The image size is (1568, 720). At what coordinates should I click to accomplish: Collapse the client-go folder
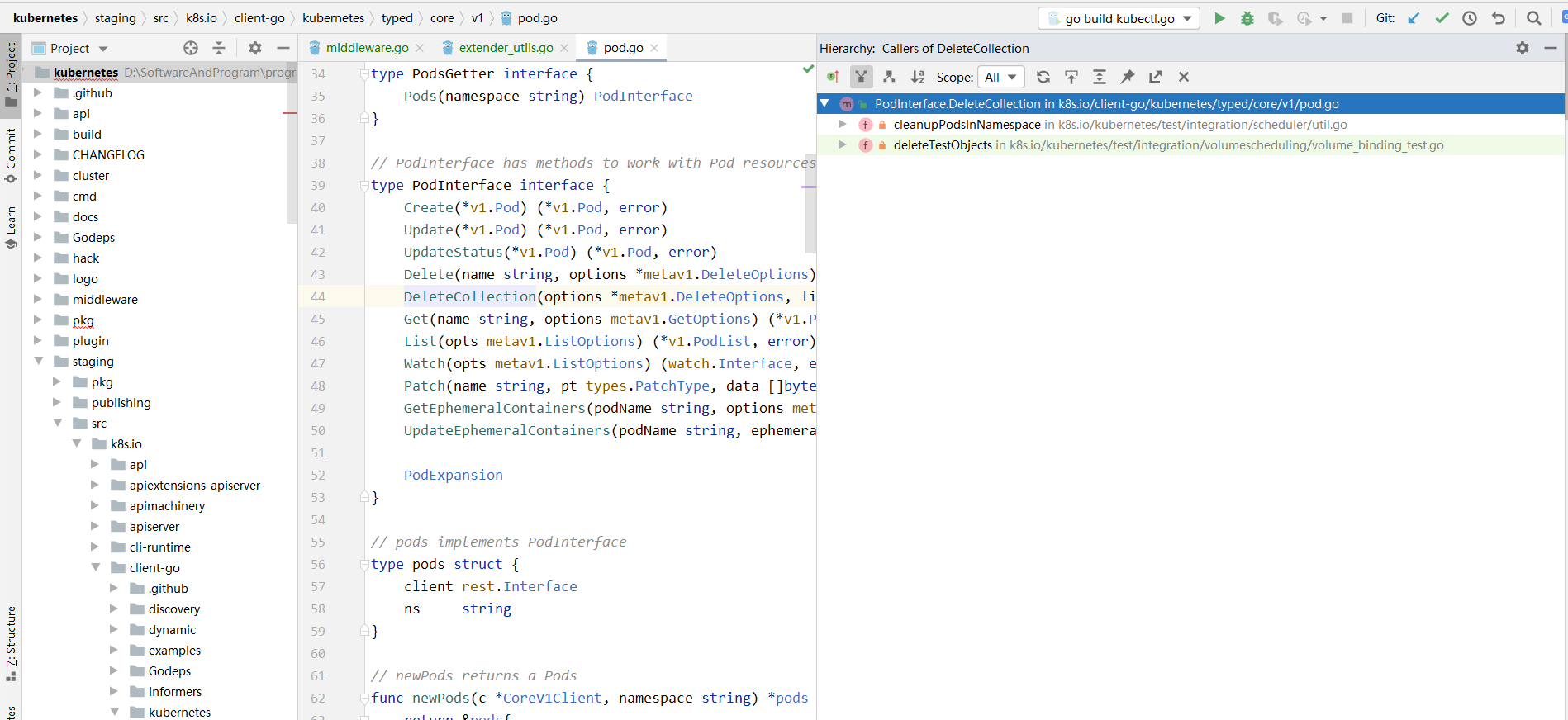(x=96, y=567)
